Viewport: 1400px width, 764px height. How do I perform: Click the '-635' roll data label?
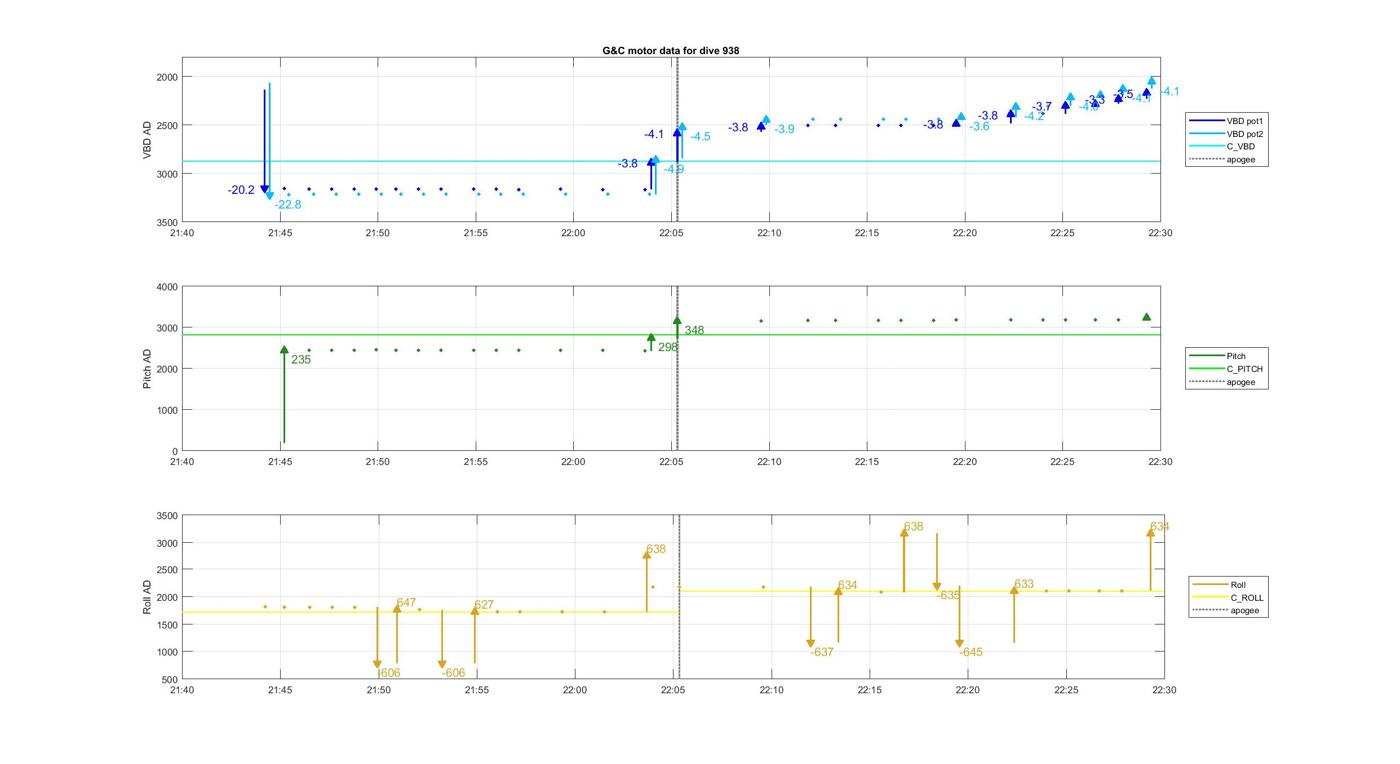click(x=948, y=596)
